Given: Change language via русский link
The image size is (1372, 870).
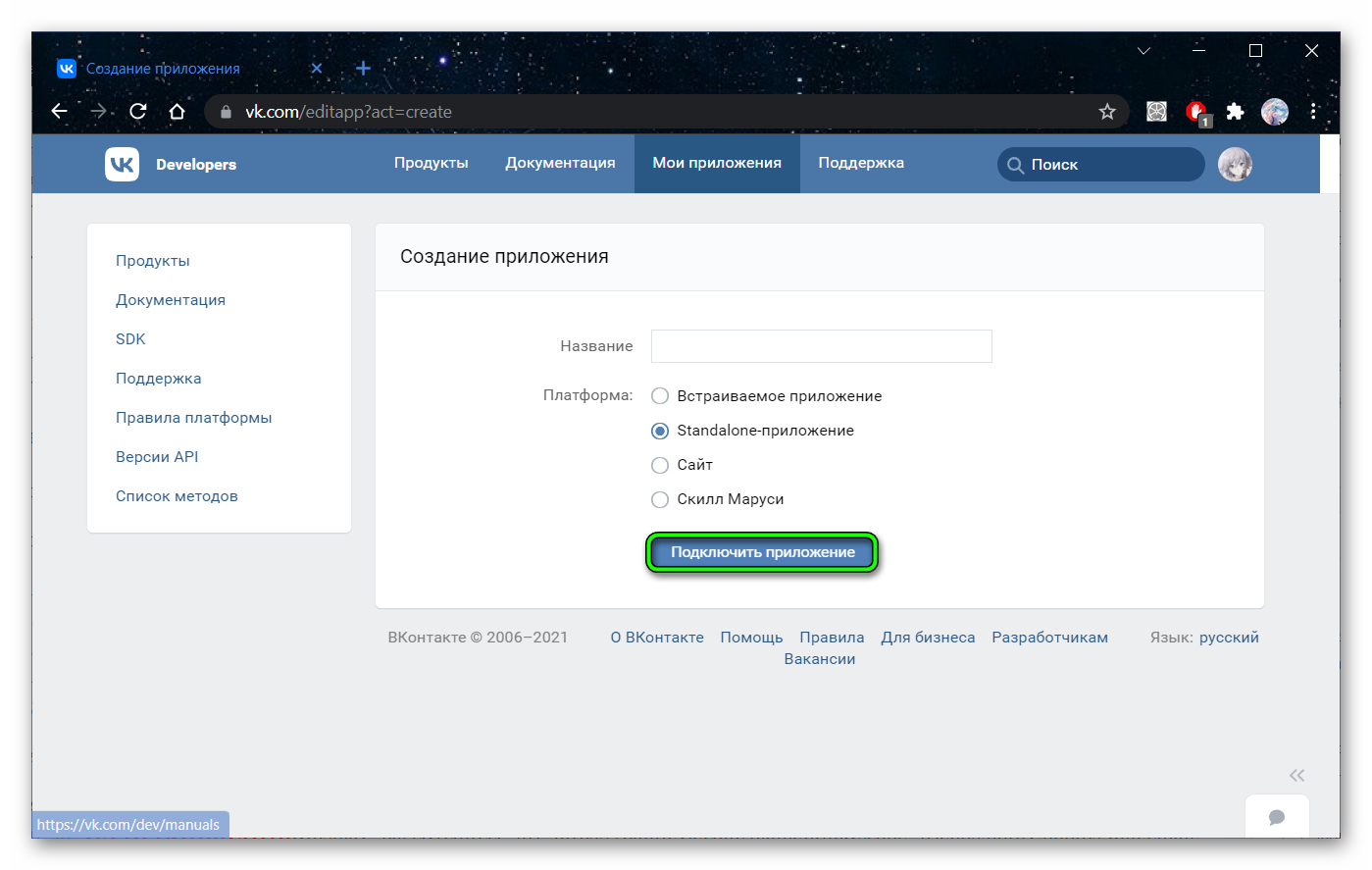Looking at the screenshot, I should coord(1229,638).
